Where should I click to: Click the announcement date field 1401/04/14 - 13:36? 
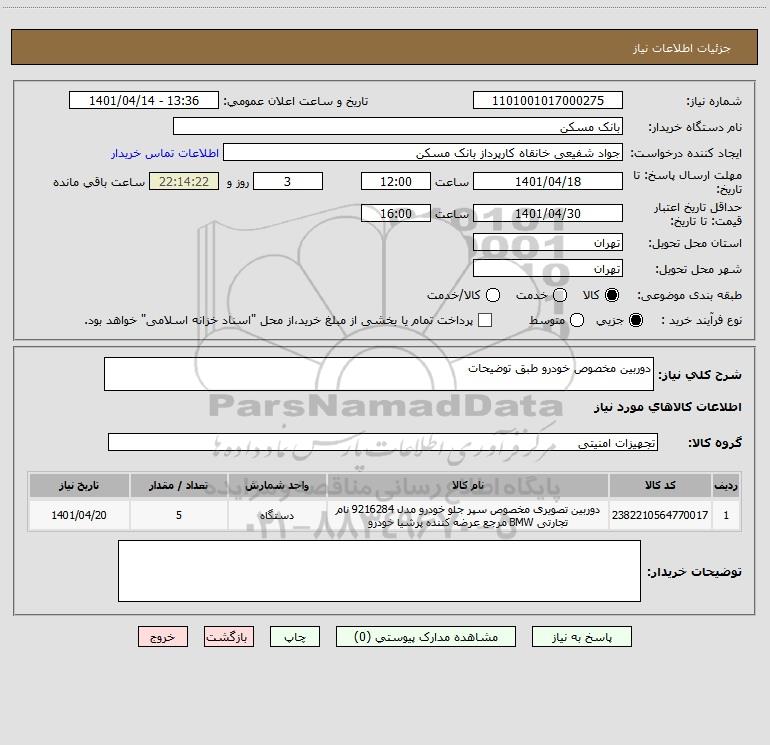click(144, 101)
